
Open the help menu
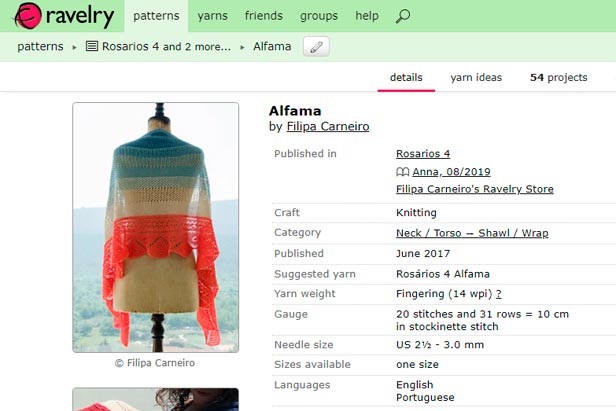(x=367, y=16)
